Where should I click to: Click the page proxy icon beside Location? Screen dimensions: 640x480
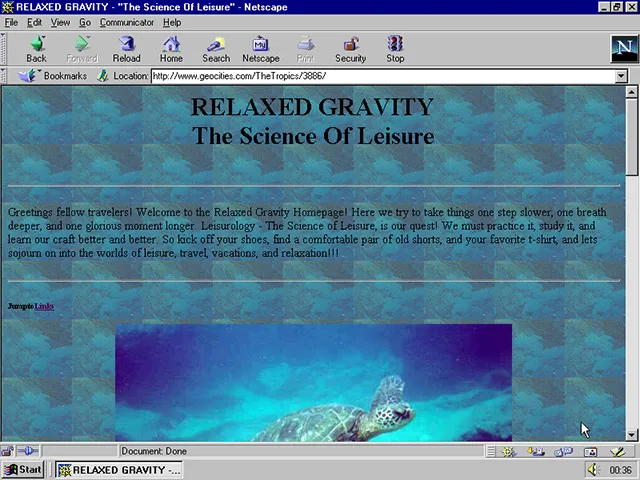(x=102, y=76)
